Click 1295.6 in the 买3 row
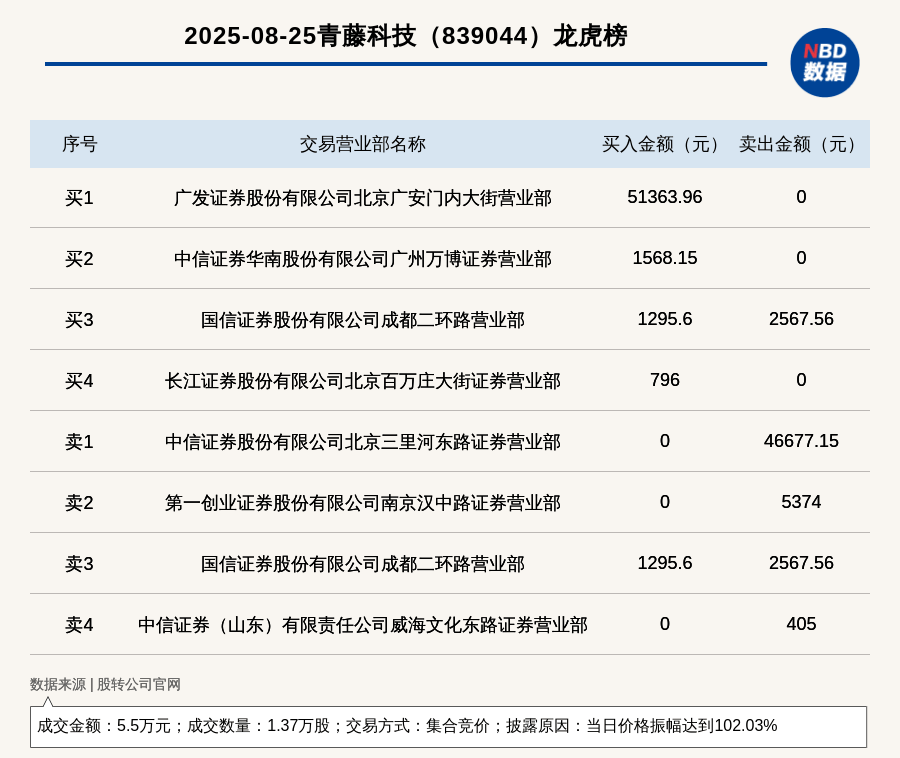The image size is (900, 758). 665,318
